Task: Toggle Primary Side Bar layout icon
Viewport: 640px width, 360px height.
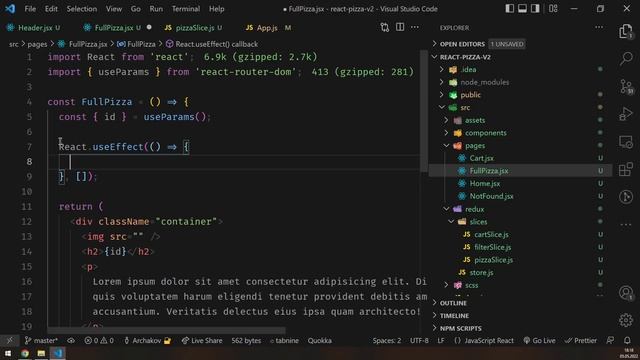Action: click(x=509, y=9)
